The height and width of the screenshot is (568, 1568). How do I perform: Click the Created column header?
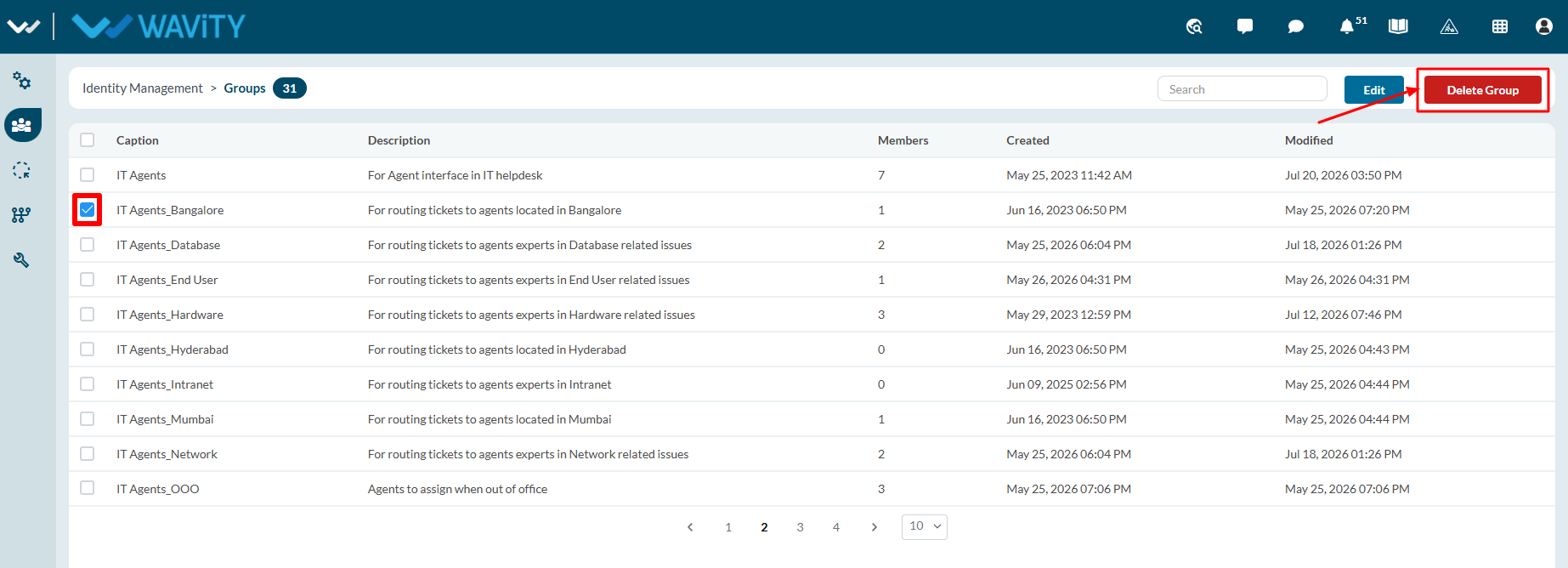[1027, 140]
